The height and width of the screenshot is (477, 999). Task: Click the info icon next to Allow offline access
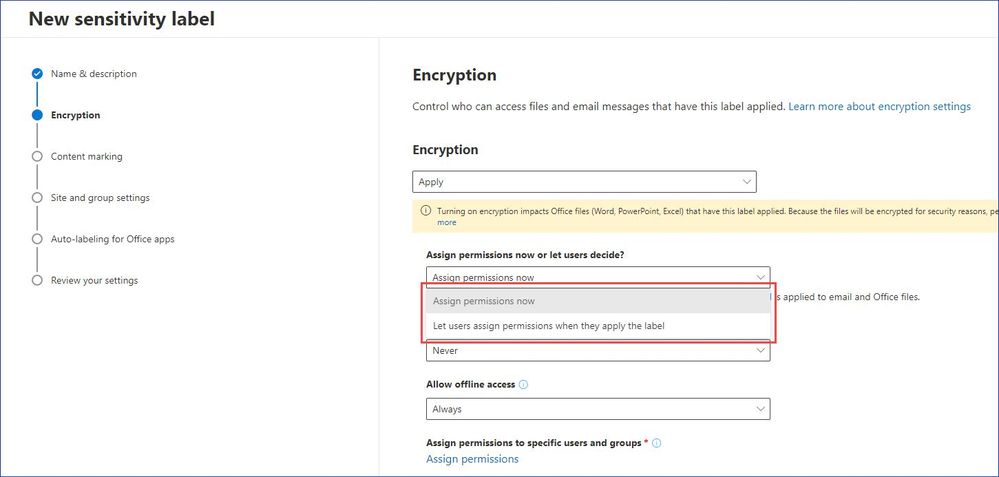524,385
